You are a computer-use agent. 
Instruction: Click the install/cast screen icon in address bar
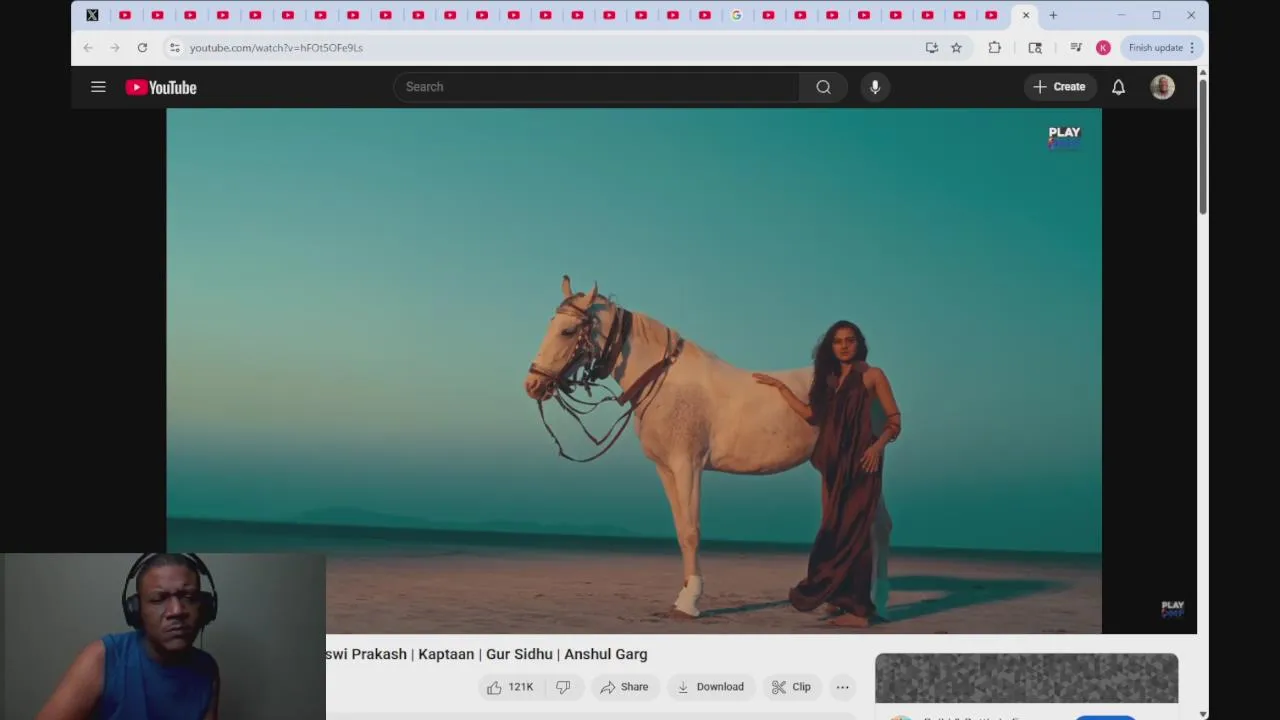point(931,47)
